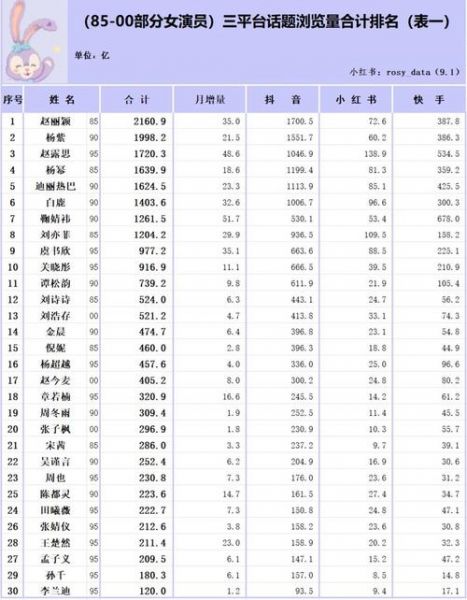467x600 pixels.
Task: Click the total value 1998.2
Action: pyautogui.click(x=150, y=137)
